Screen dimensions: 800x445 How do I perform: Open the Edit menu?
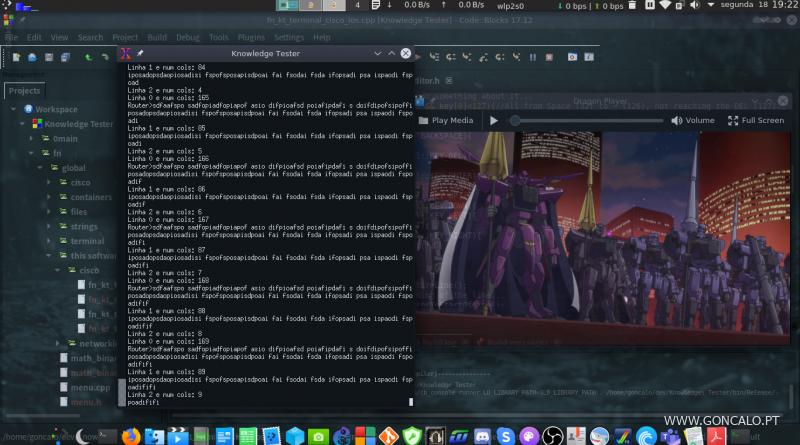click(x=34, y=37)
